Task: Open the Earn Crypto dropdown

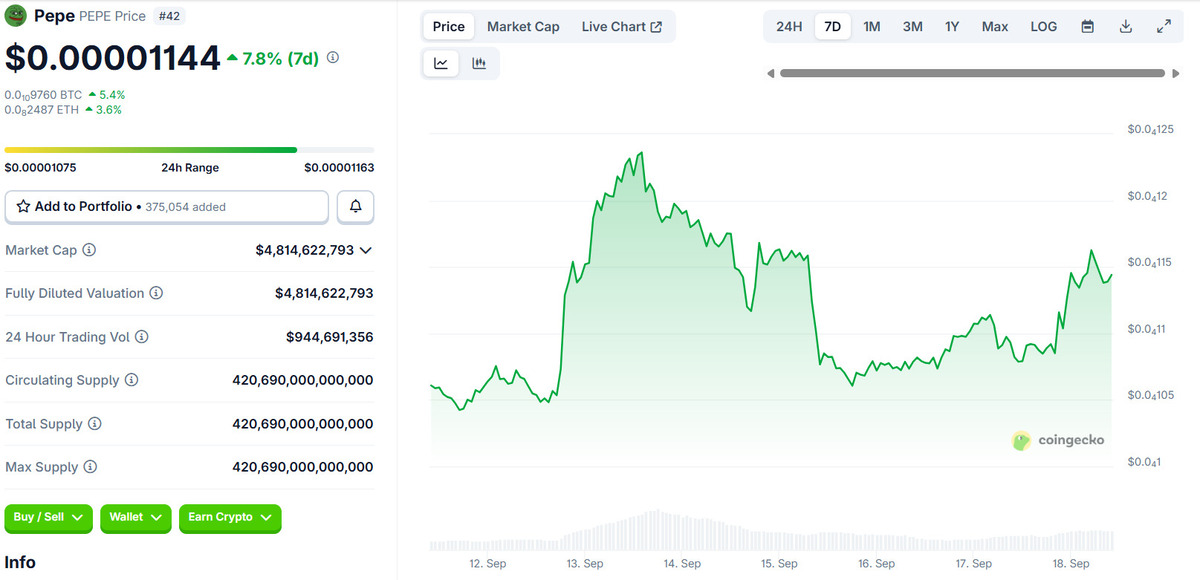Action: coord(230,517)
